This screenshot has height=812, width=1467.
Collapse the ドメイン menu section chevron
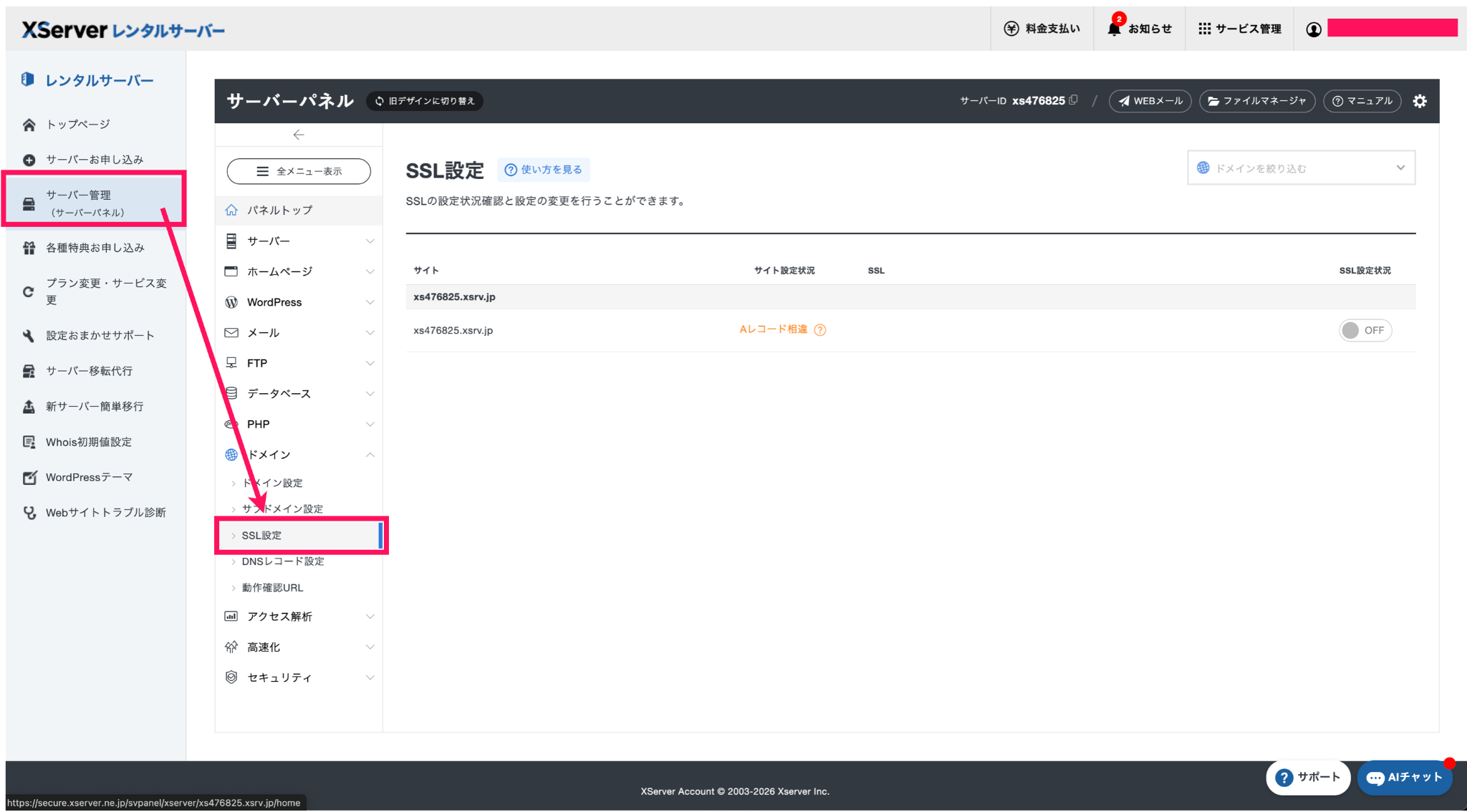pos(370,455)
